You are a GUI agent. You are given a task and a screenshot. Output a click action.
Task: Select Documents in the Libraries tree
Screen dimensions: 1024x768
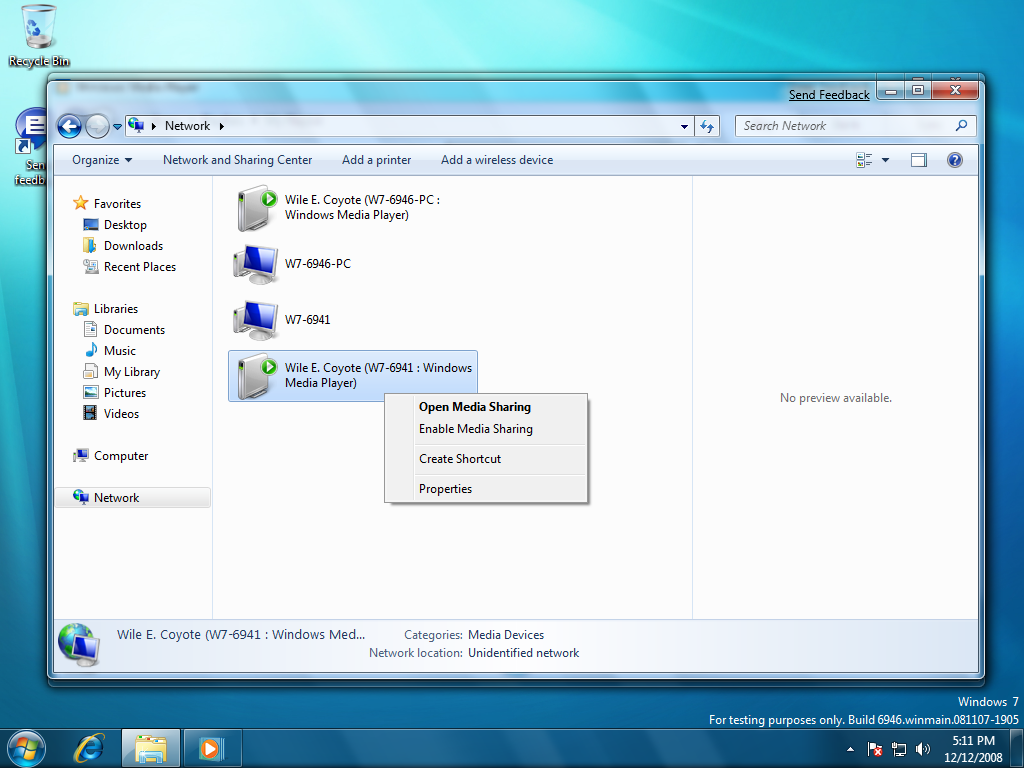point(134,330)
